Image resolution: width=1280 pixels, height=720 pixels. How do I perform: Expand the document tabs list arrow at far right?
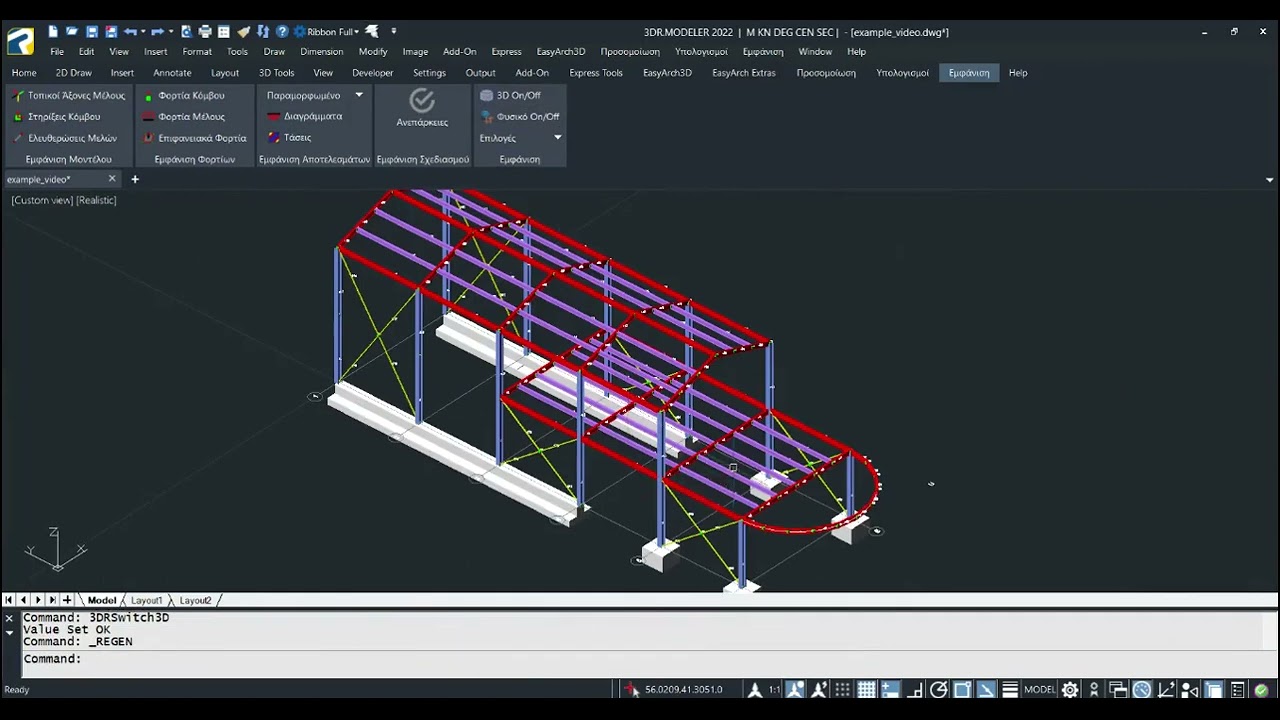pos(1270,180)
